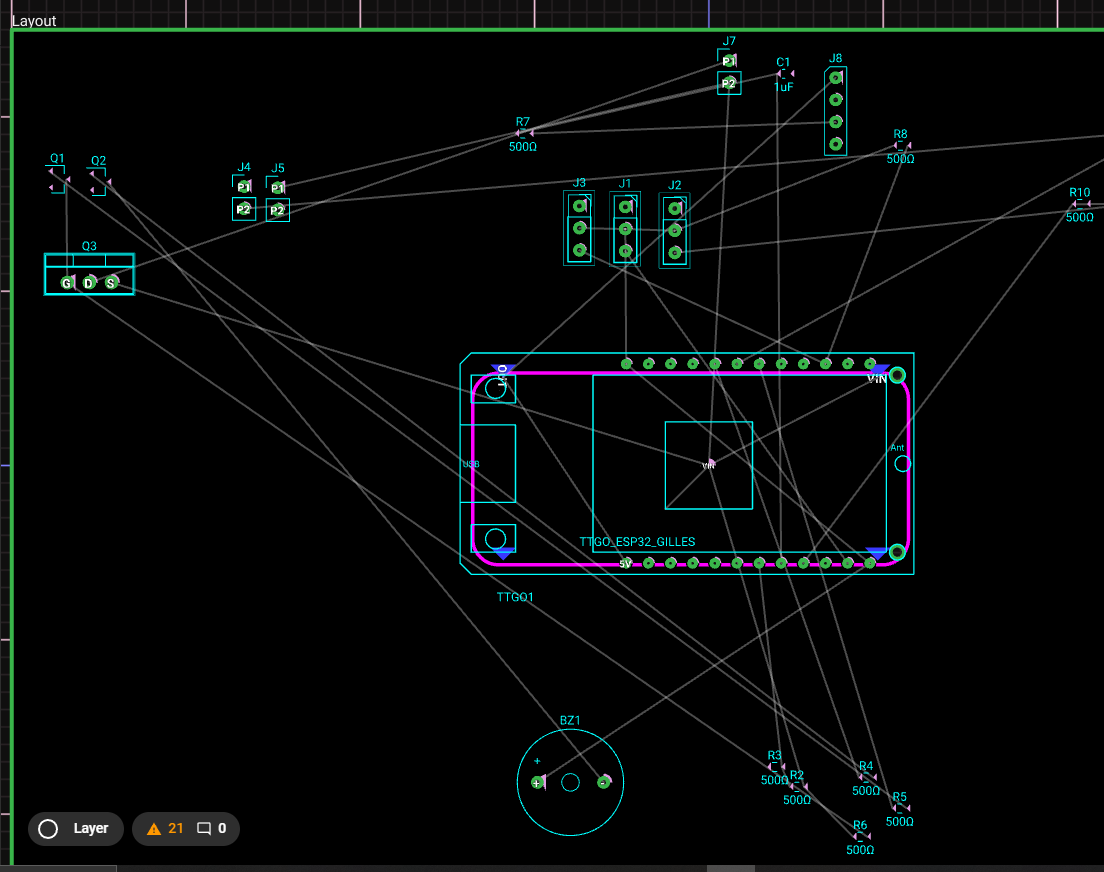This screenshot has height=872, width=1104.
Task: Select pad P1 of connector J5
Action: coord(277,188)
